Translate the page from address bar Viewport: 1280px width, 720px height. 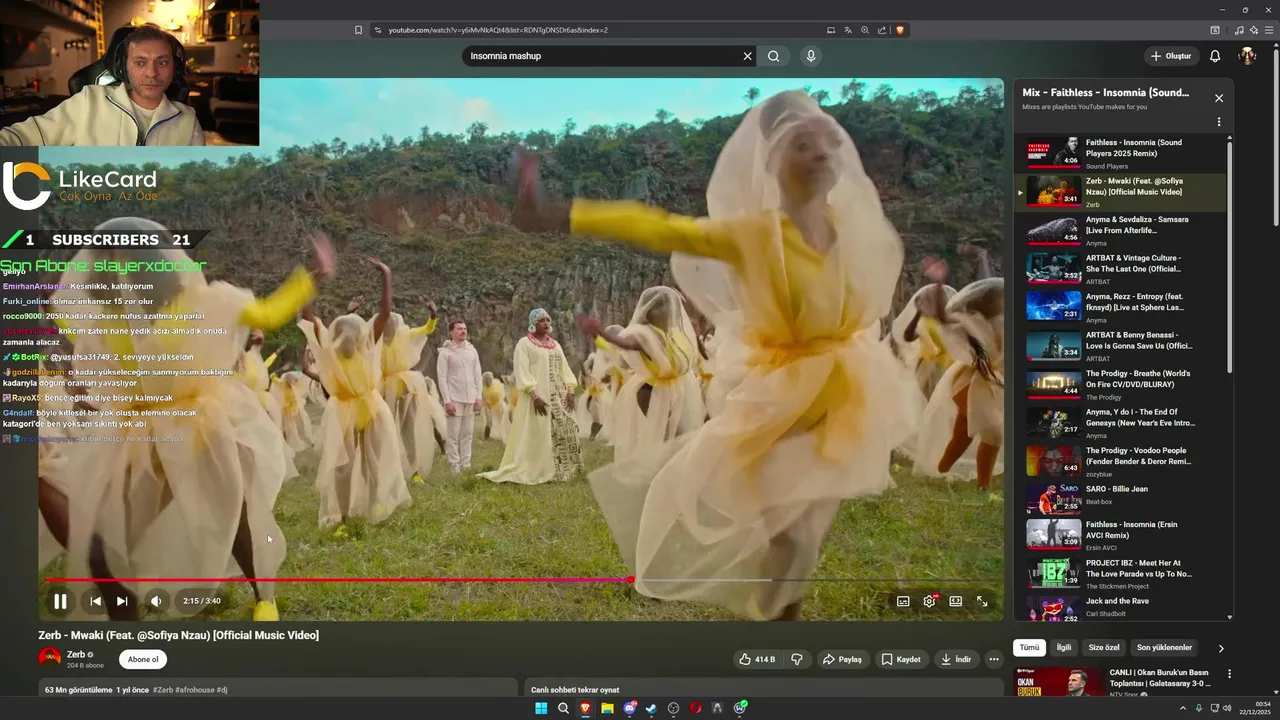(848, 30)
